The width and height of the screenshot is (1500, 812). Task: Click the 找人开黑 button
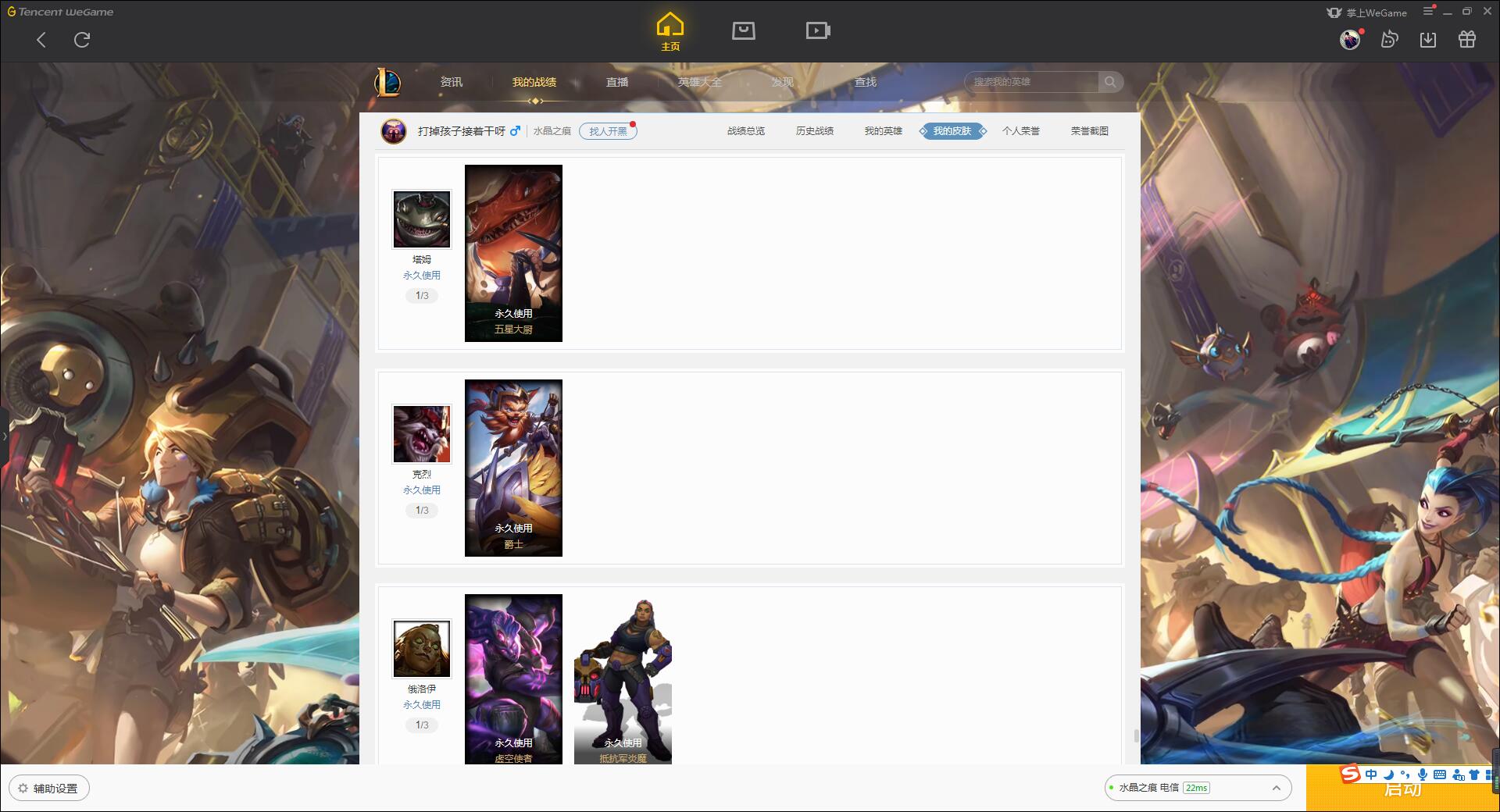tap(608, 131)
